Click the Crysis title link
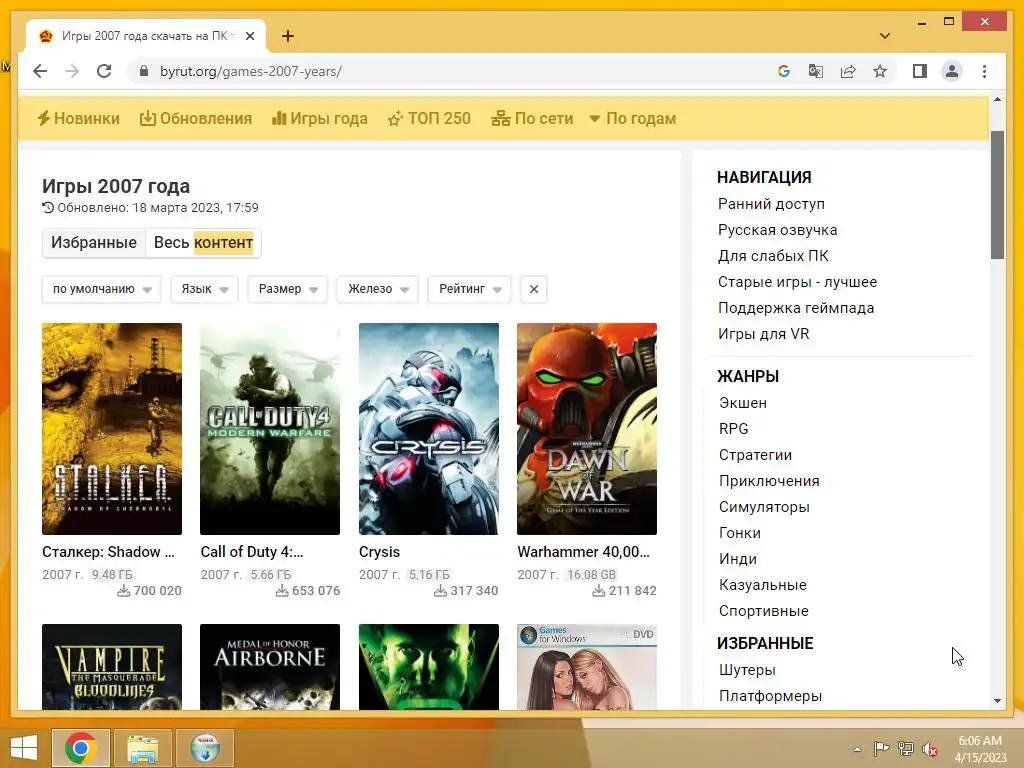The image size is (1024, 768). point(379,552)
